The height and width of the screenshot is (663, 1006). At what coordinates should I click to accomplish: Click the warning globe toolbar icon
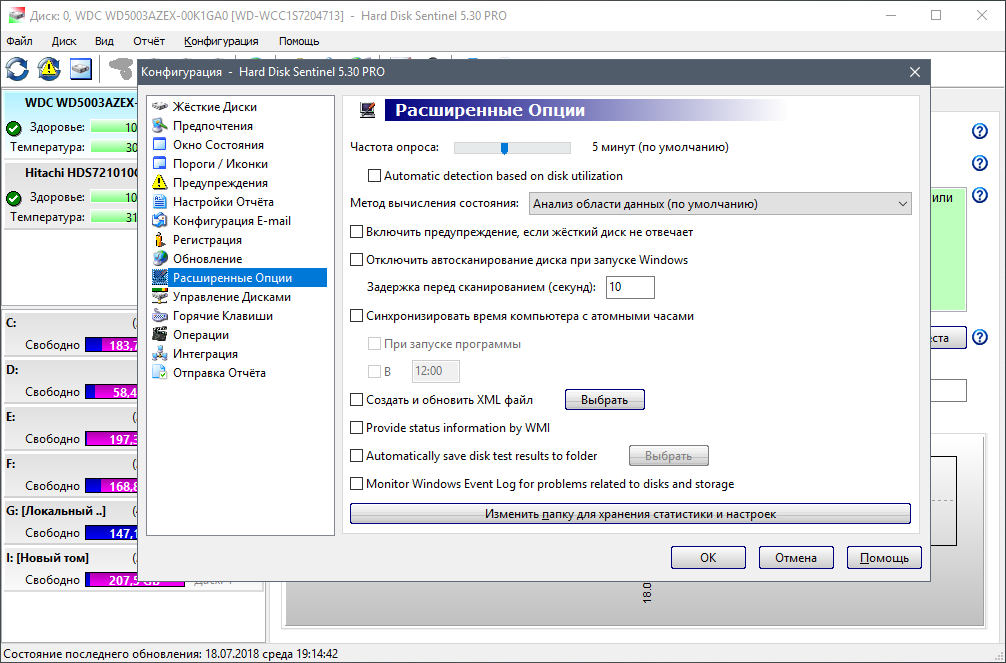[x=49, y=69]
